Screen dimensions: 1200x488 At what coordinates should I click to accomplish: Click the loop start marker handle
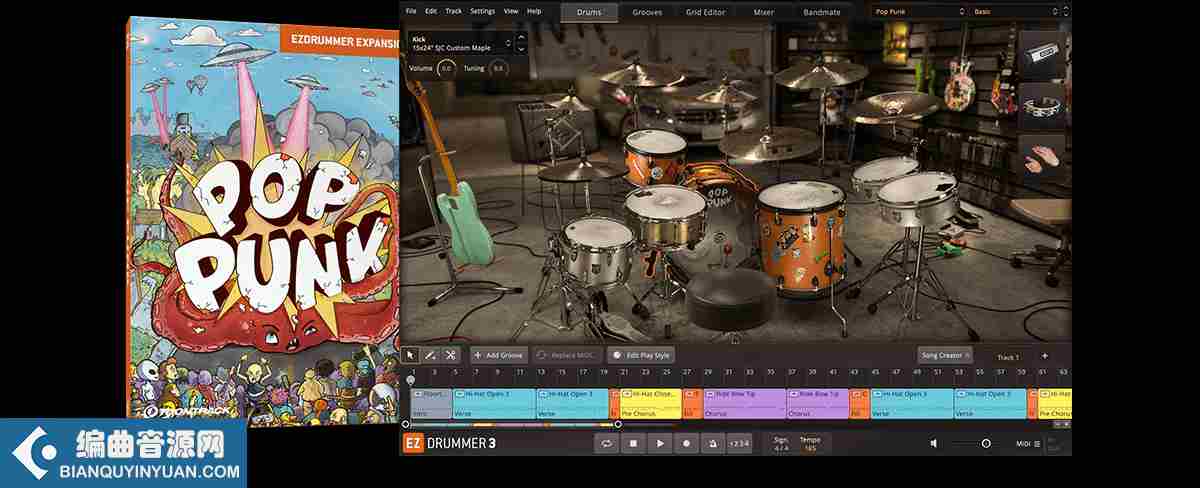[406, 424]
